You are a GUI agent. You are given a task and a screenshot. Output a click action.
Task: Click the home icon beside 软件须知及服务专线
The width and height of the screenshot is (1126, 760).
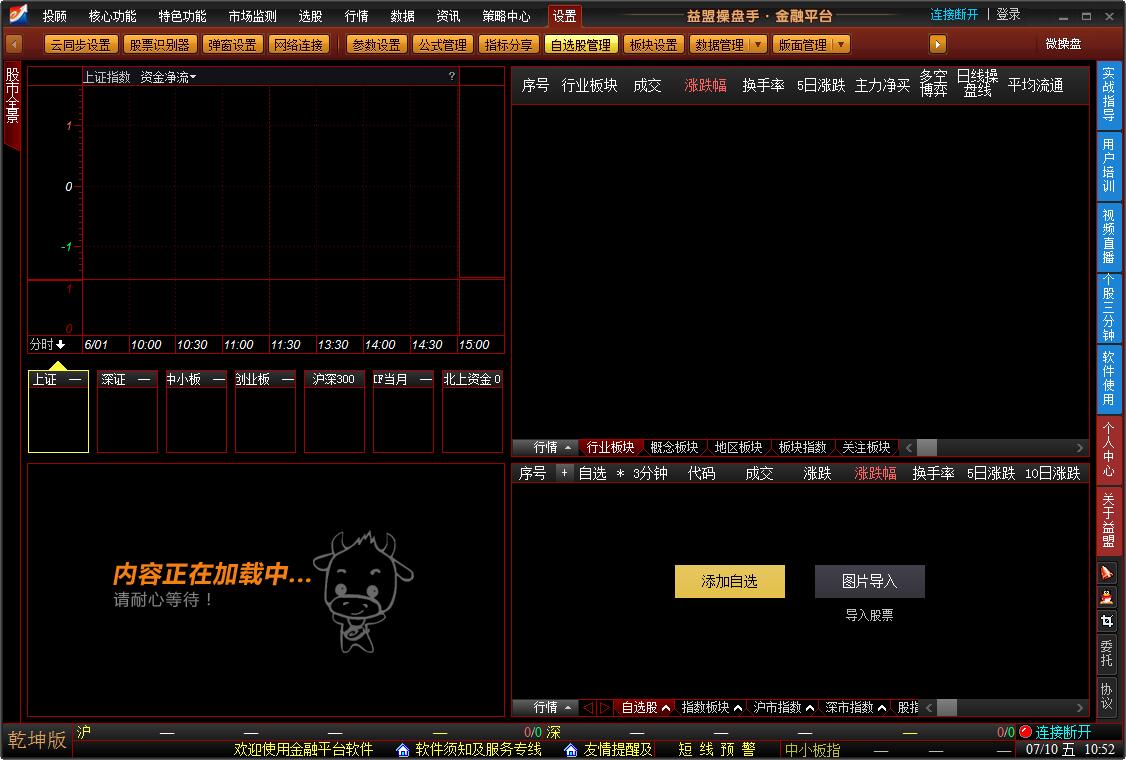click(402, 750)
